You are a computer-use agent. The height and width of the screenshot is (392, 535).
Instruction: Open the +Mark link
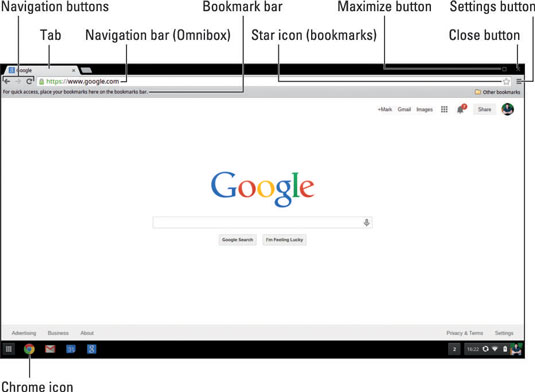(x=385, y=109)
